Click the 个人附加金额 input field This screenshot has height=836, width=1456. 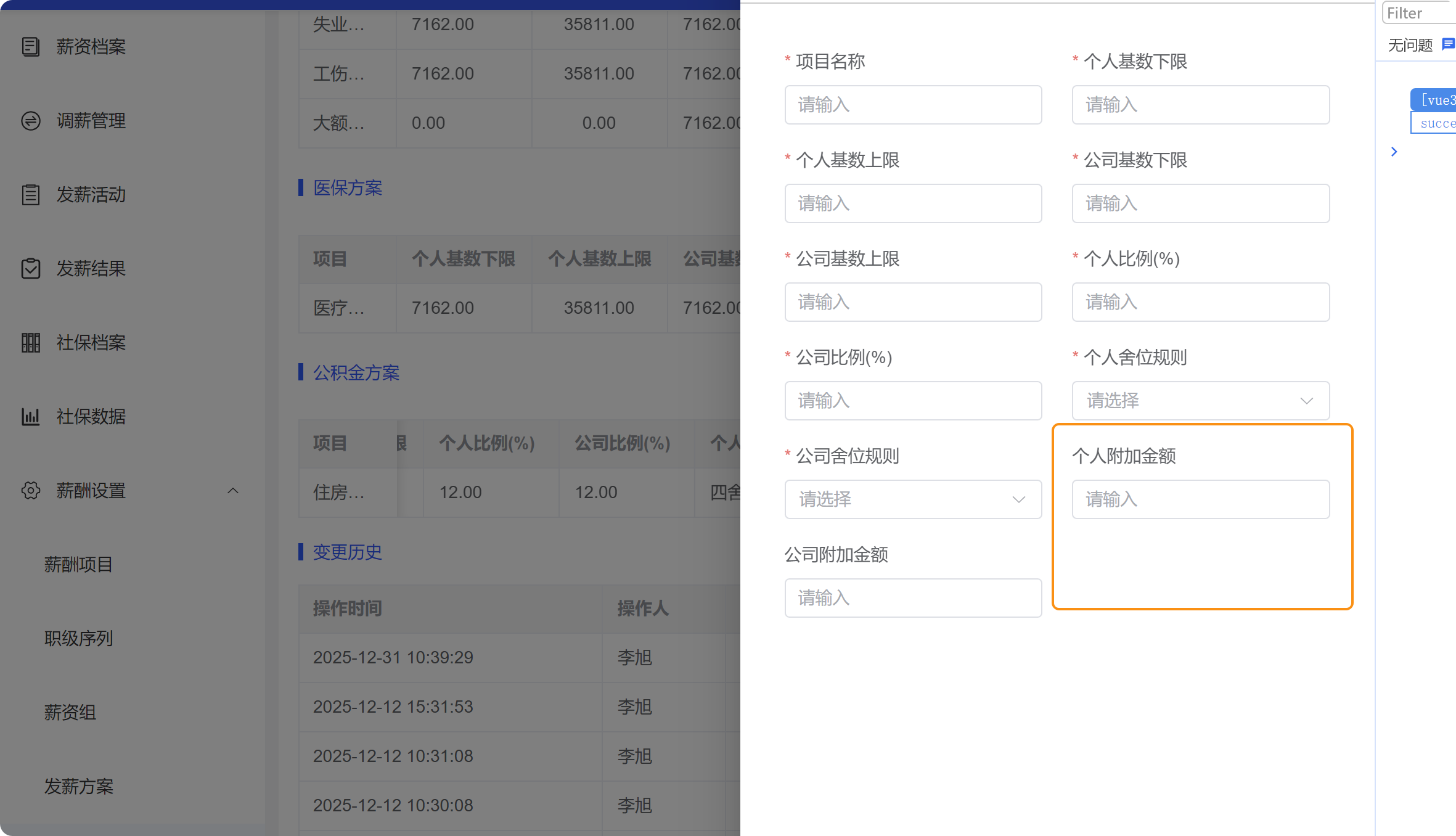(1200, 499)
